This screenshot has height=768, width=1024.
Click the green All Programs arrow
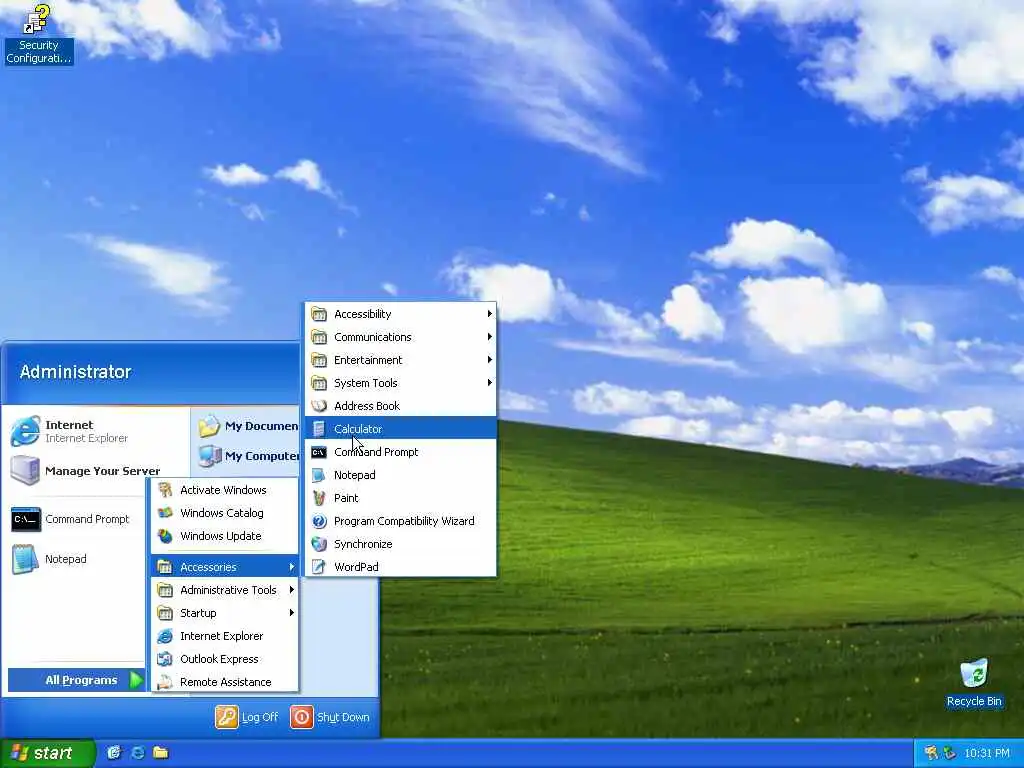coord(136,680)
